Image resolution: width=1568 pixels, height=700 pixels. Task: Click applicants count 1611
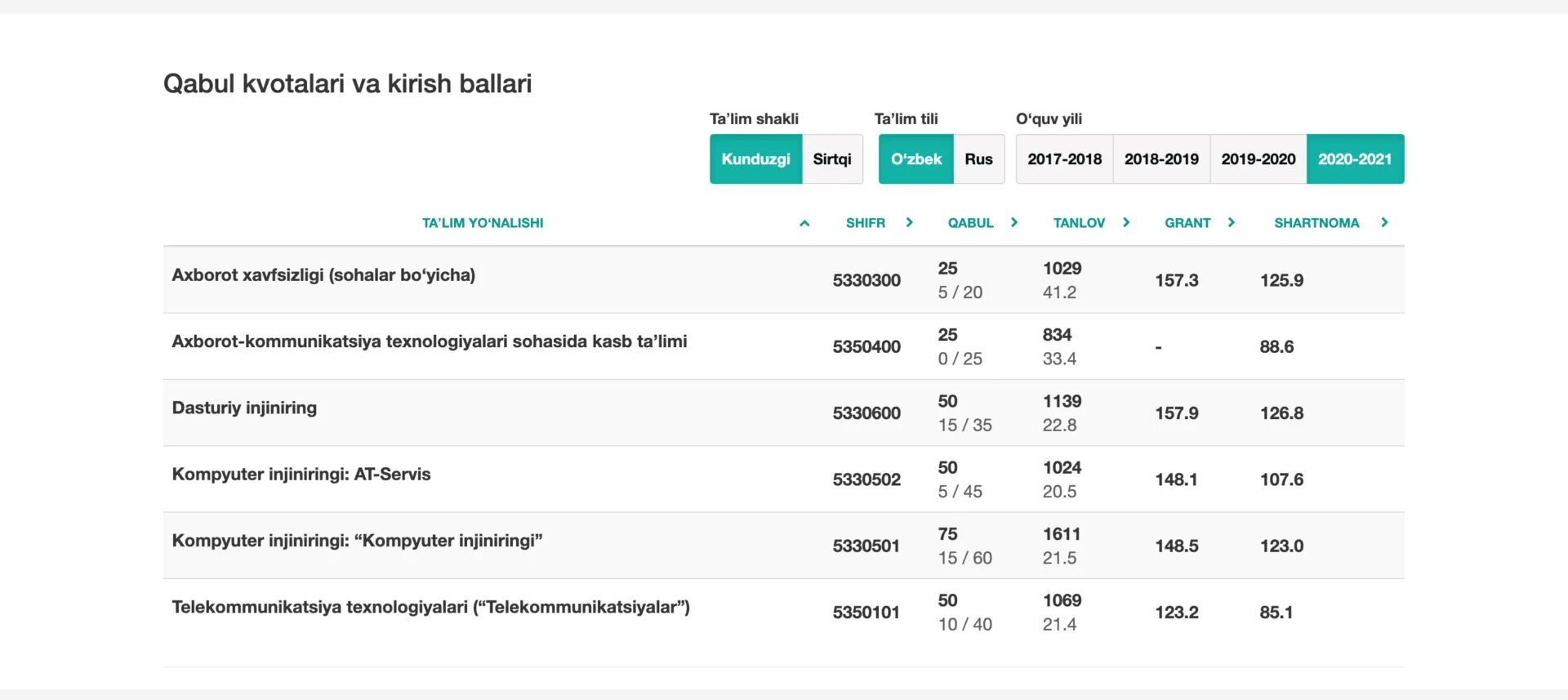coord(1062,534)
